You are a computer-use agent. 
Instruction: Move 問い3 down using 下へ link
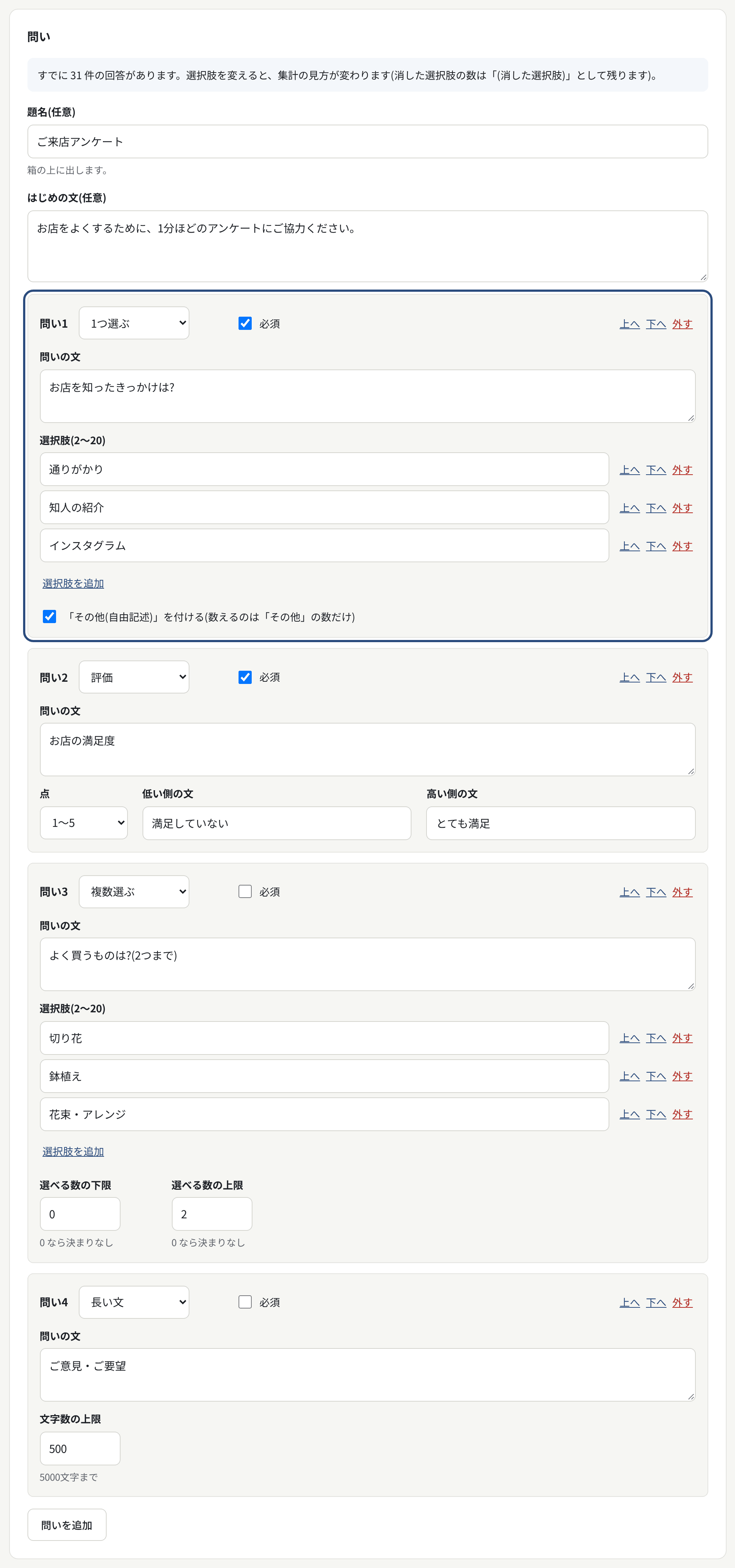[x=656, y=892]
